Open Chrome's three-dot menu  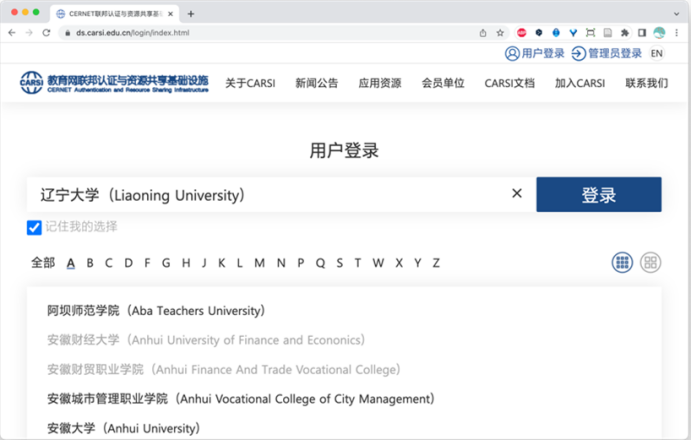(x=677, y=33)
